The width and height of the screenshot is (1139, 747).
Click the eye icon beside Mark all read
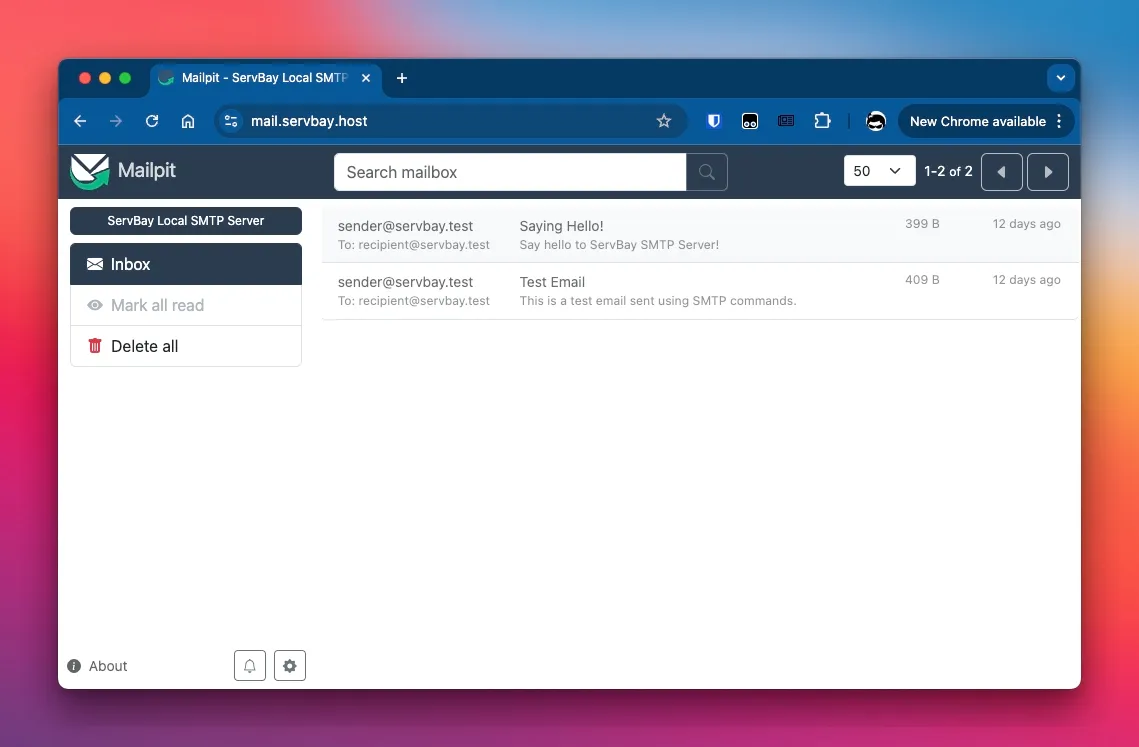(x=94, y=305)
